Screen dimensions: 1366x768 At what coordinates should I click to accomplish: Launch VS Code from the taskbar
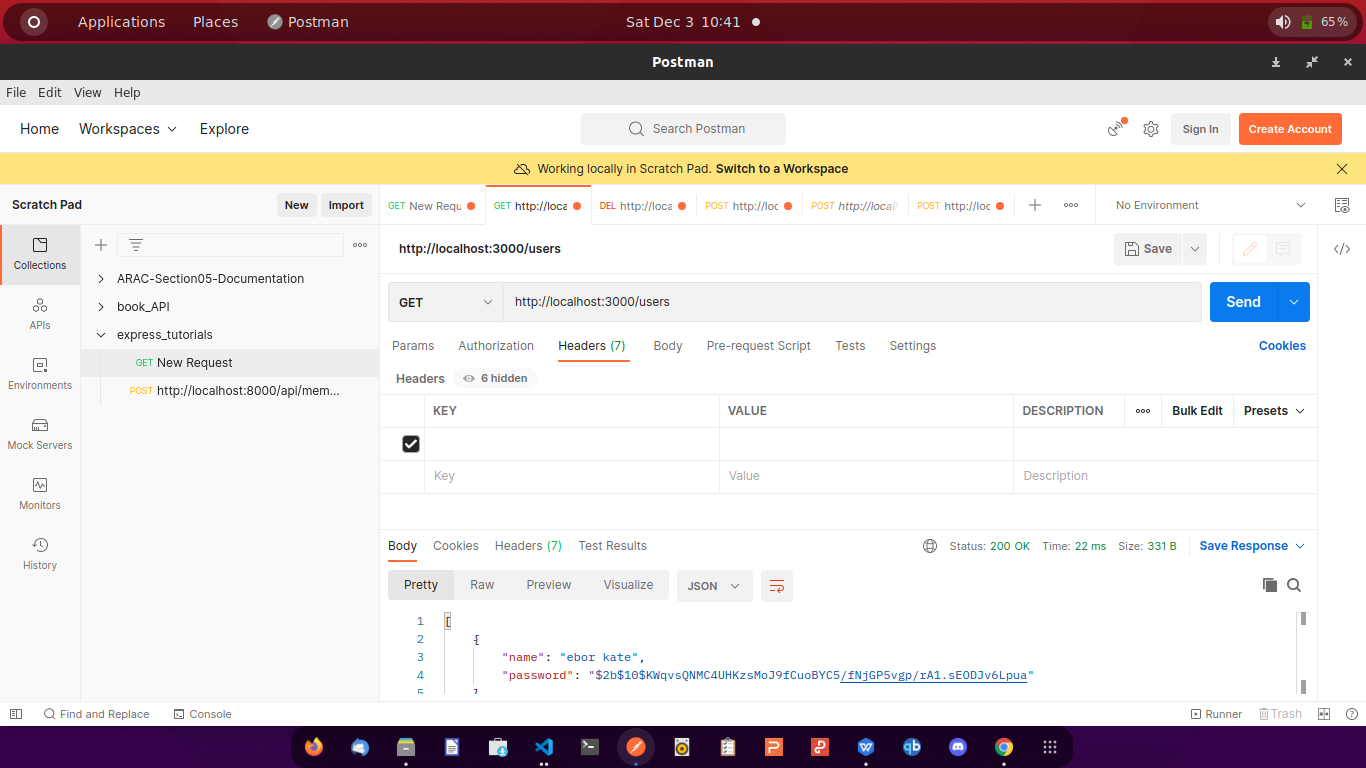543,746
